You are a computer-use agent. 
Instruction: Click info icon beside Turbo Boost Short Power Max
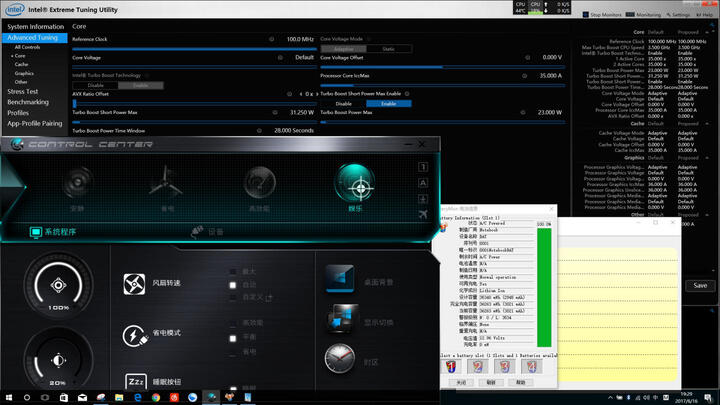pyautogui.click(x=275, y=112)
